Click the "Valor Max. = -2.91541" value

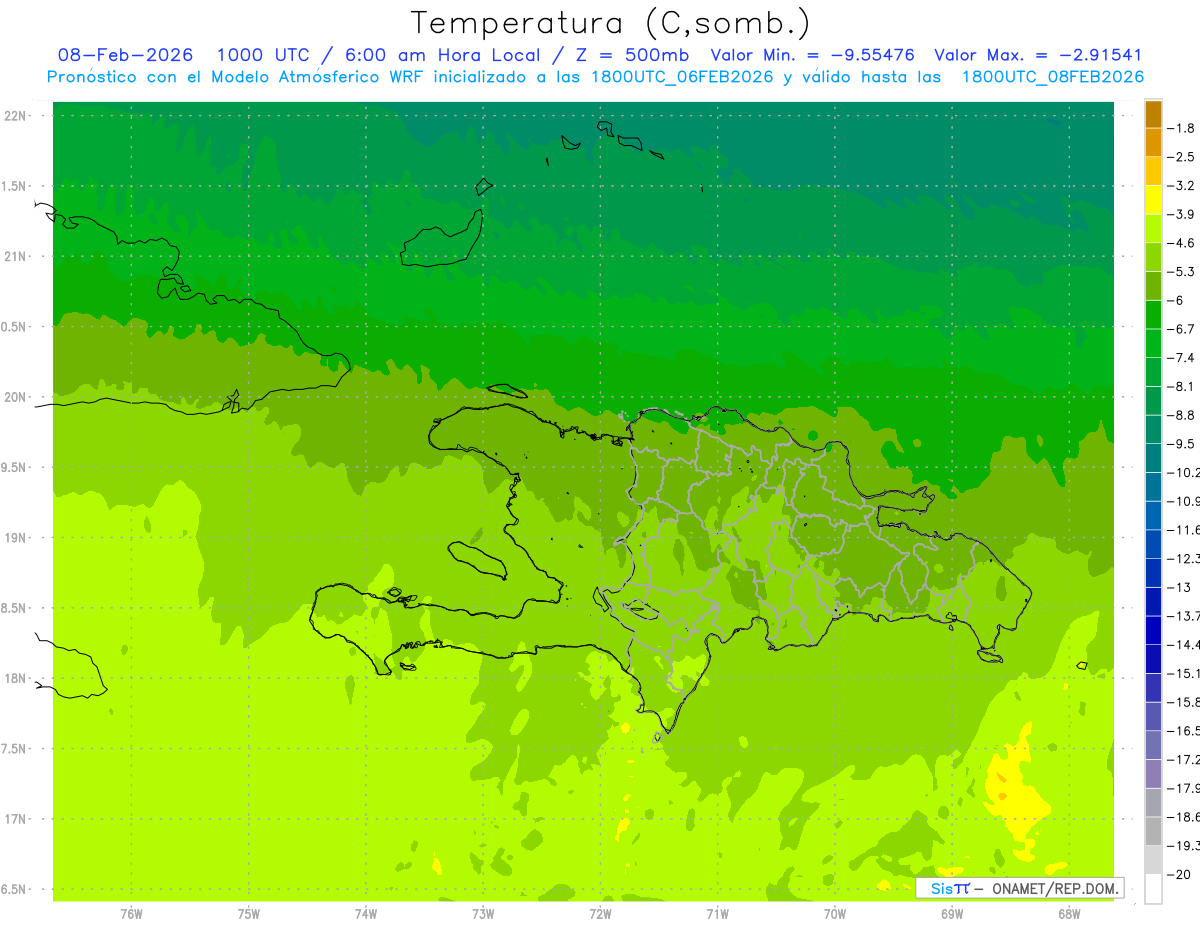(1037, 55)
